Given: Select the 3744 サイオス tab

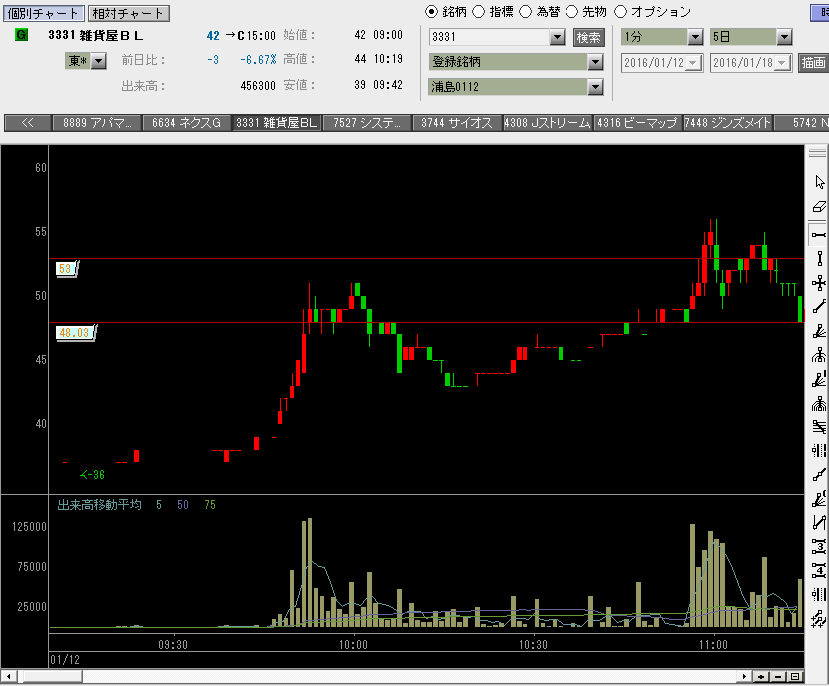Looking at the screenshot, I should coord(457,123).
